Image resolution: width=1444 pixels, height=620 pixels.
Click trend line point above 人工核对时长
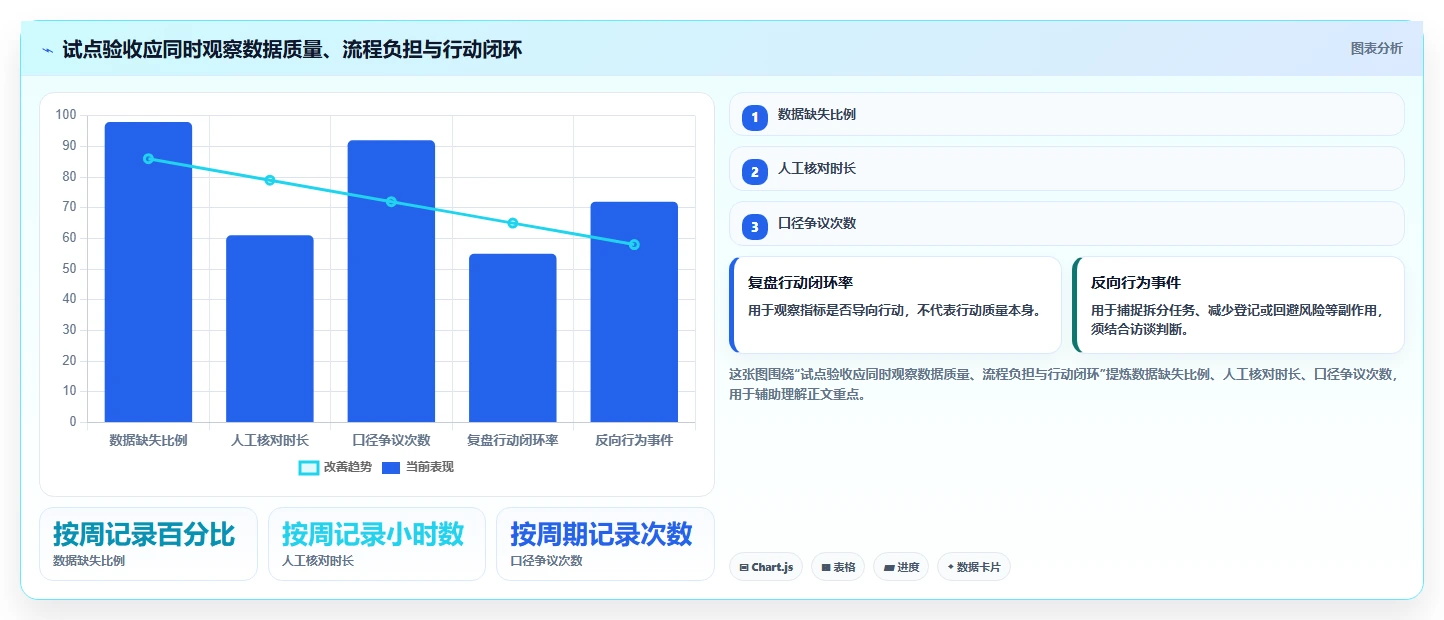point(270,180)
